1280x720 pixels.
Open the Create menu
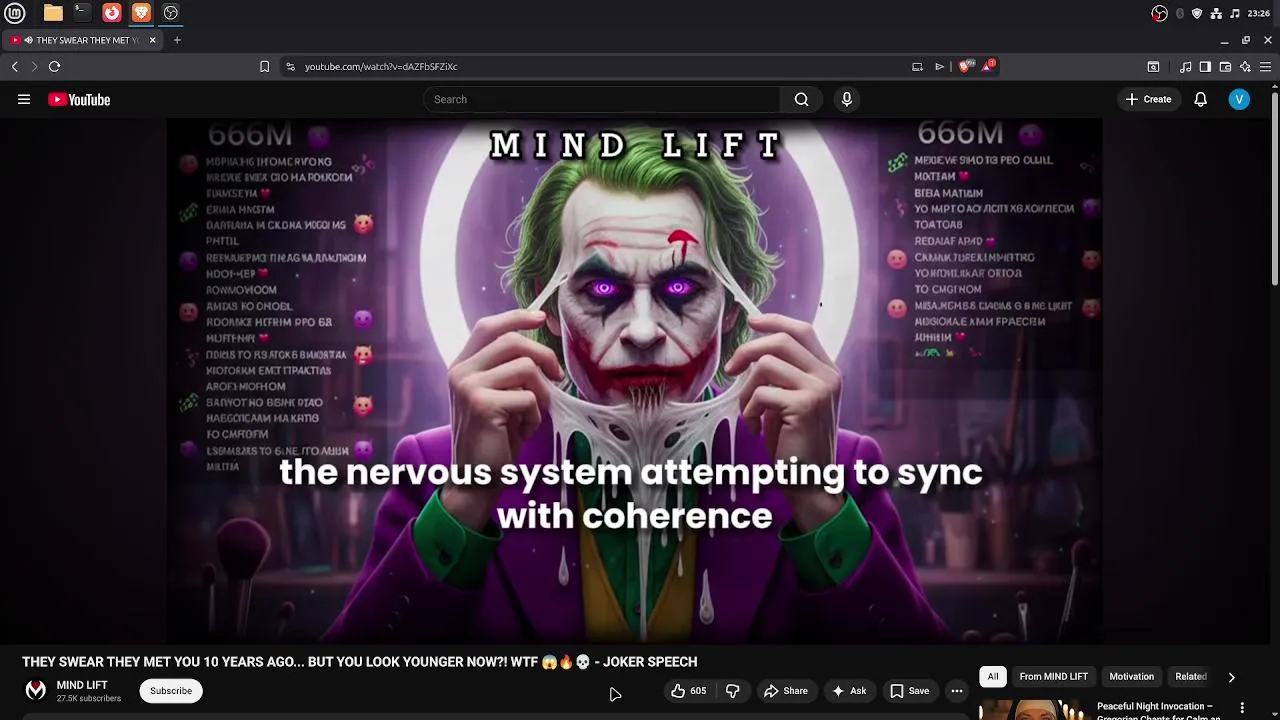[x=1148, y=99]
